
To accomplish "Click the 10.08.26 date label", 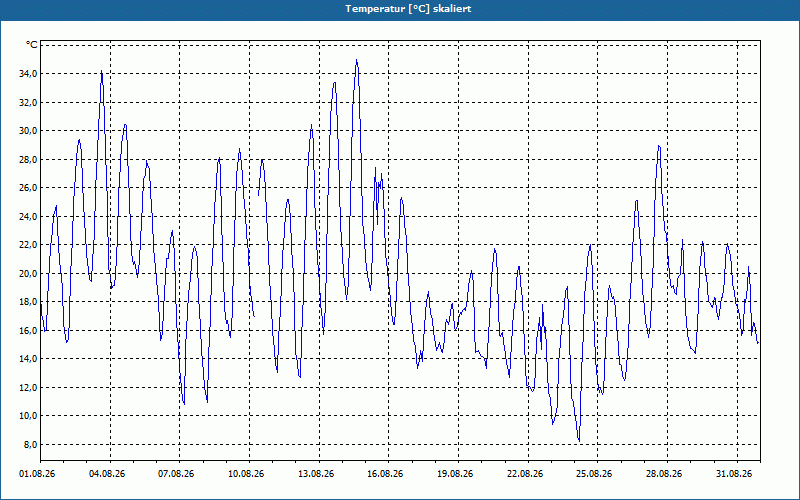I will coord(246,474).
